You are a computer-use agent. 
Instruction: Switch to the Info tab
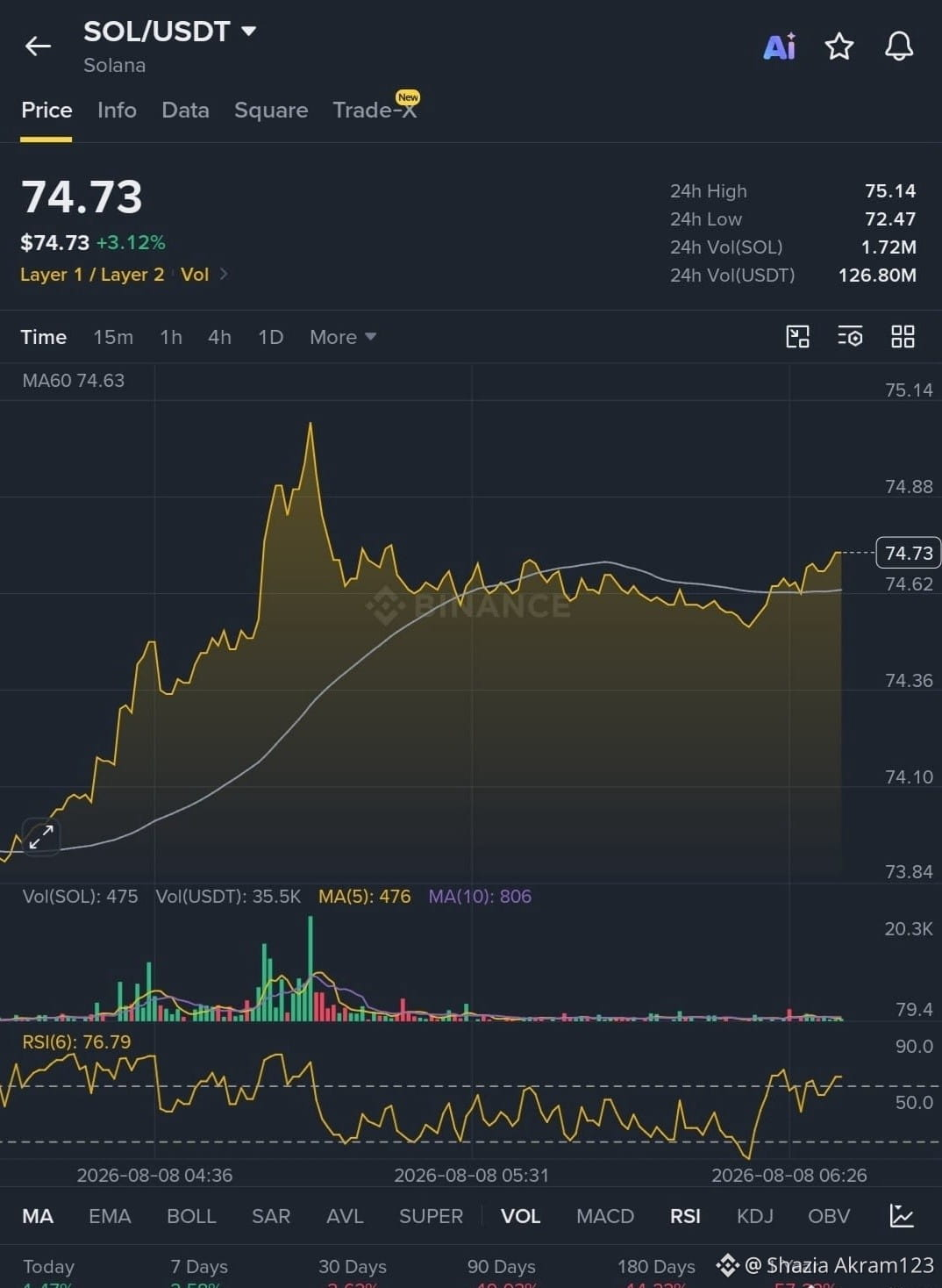click(x=117, y=110)
